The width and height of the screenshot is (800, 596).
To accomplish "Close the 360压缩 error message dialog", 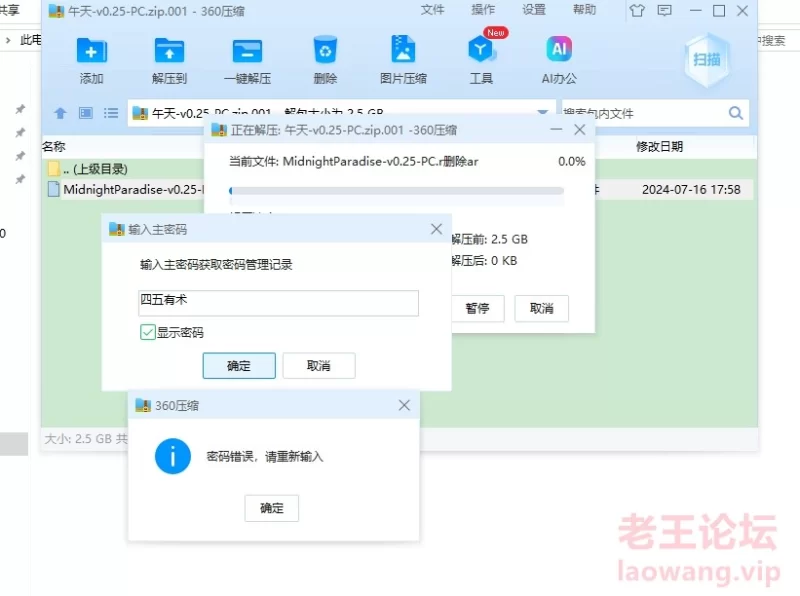I will 404,405.
